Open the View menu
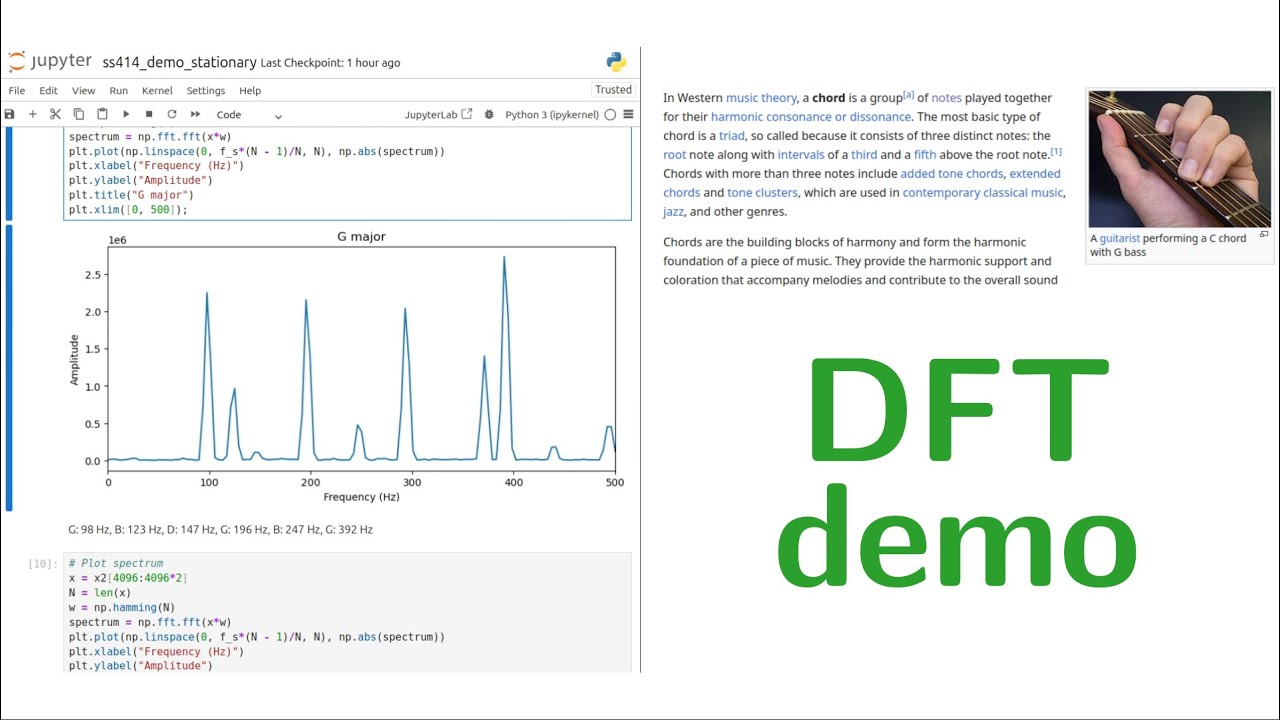Screen dimensions: 1280x720 (83, 90)
